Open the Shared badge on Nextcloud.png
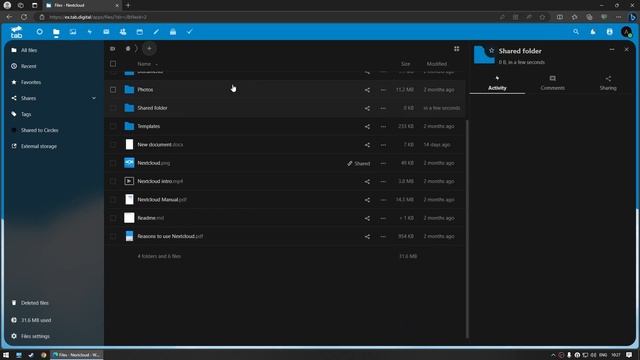The height and width of the screenshot is (360, 640). click(x=358, y=163)
